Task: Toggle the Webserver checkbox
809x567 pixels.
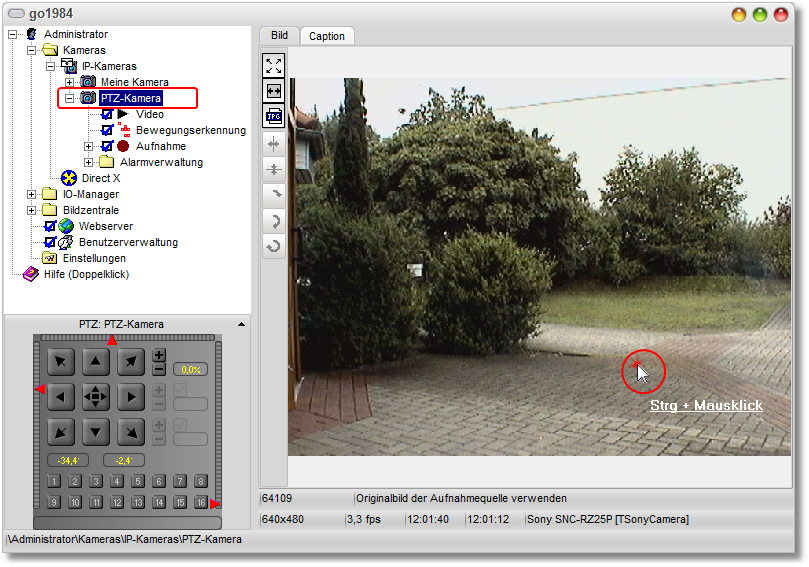Action: tap(50, 226)
